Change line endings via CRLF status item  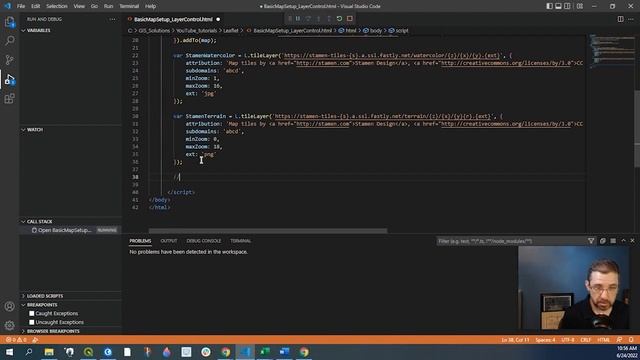(585, 340)
